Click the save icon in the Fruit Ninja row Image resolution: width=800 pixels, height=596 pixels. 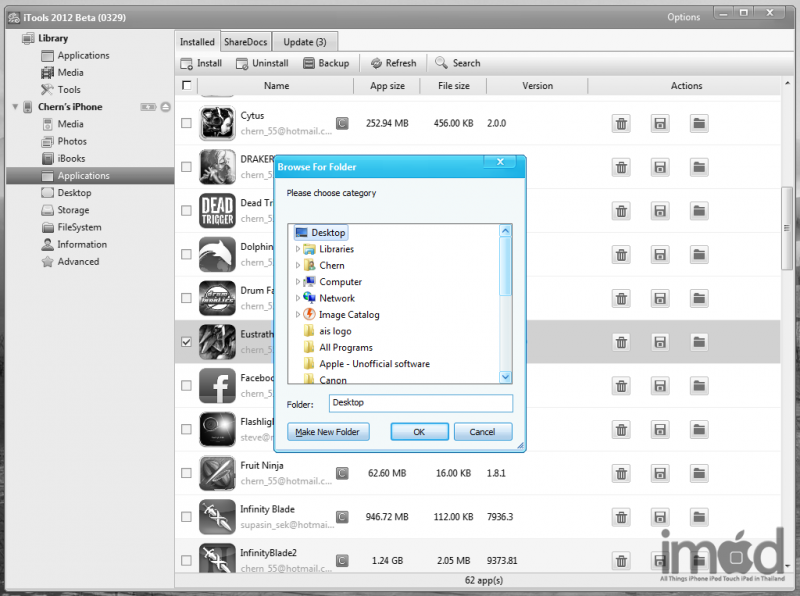pos(660,474)
